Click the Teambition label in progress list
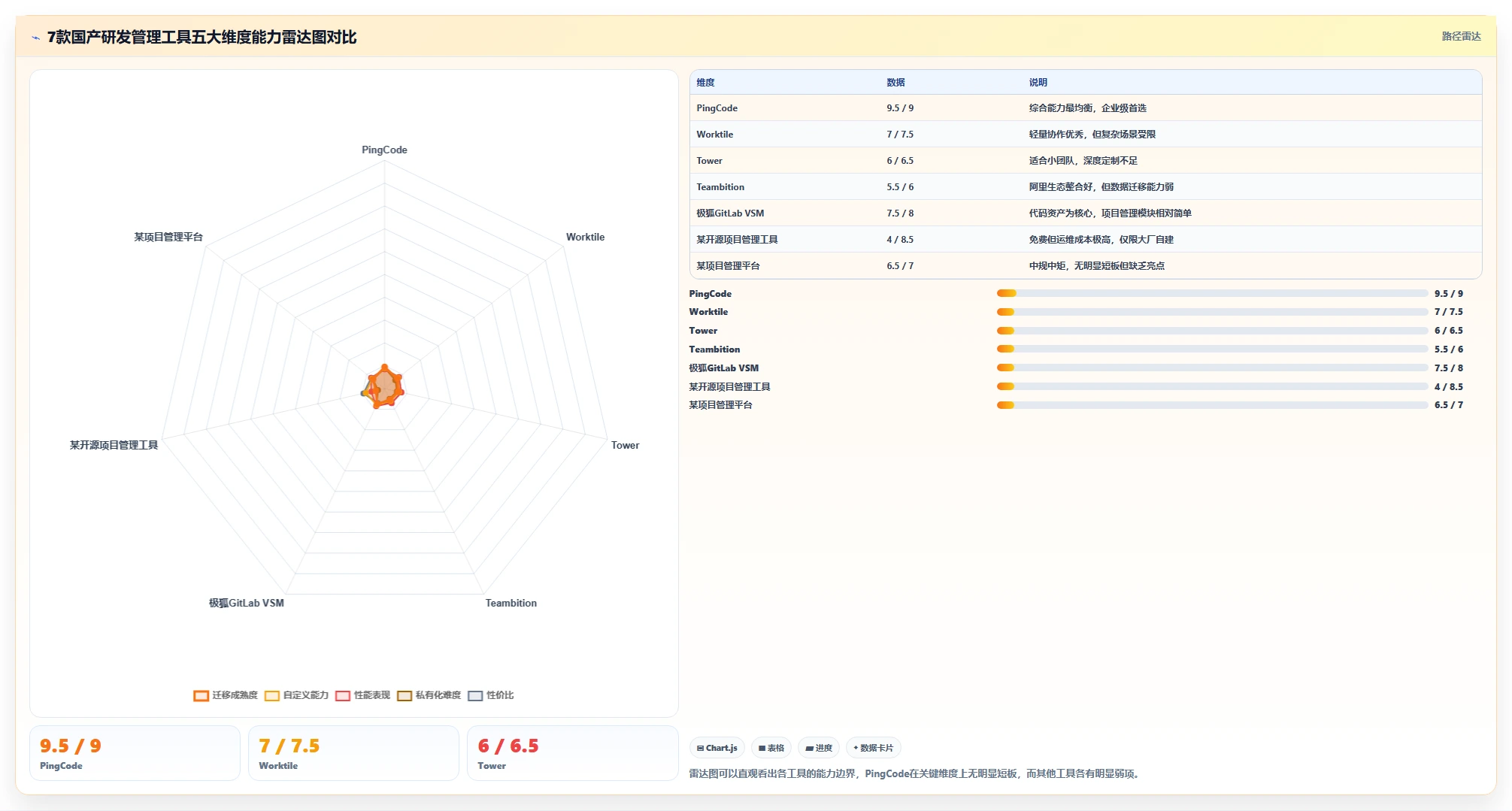The width and height of the screenshot is (1512, 811). (714, 349)
